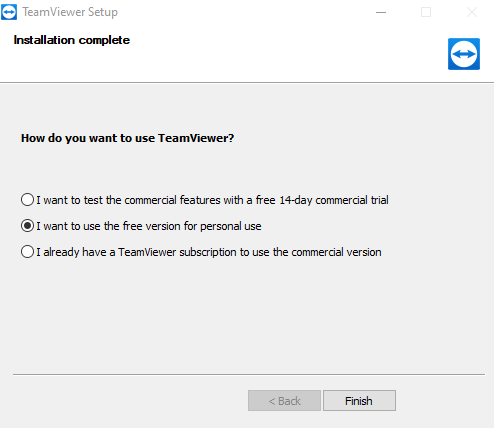Click the horizontal separator line above Finish
This screenshot has height=428, width=494.
[249, 374]
